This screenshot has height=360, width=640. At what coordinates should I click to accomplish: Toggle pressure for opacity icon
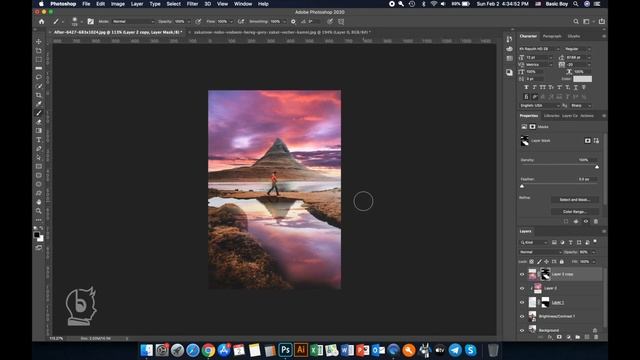pos(198,21)
